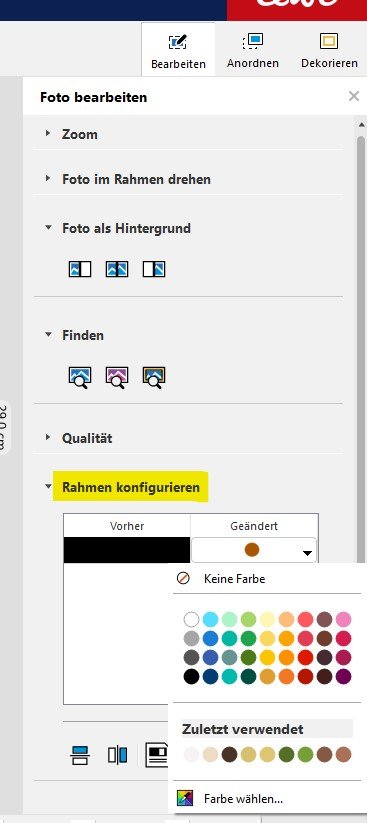Open the Bearbeiten tab
The image size is (367, 823).
[178, 51]
